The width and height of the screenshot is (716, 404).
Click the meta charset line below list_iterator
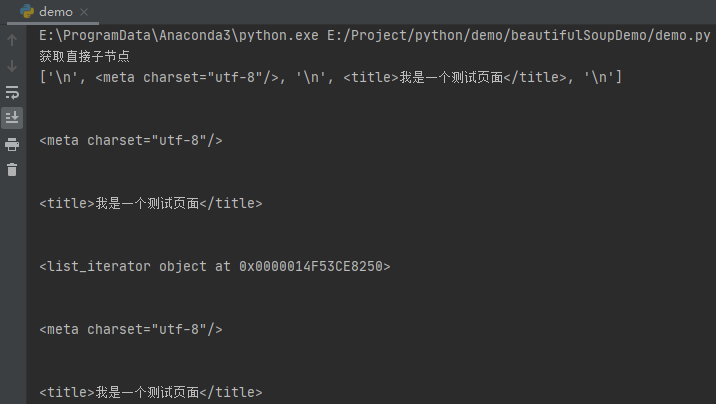tap(131, 329)
